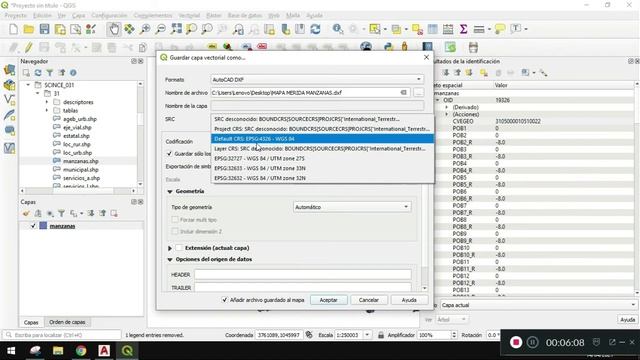
Task: Check the 'Incluir dimensión Z' option
Action: pos(175,231)
